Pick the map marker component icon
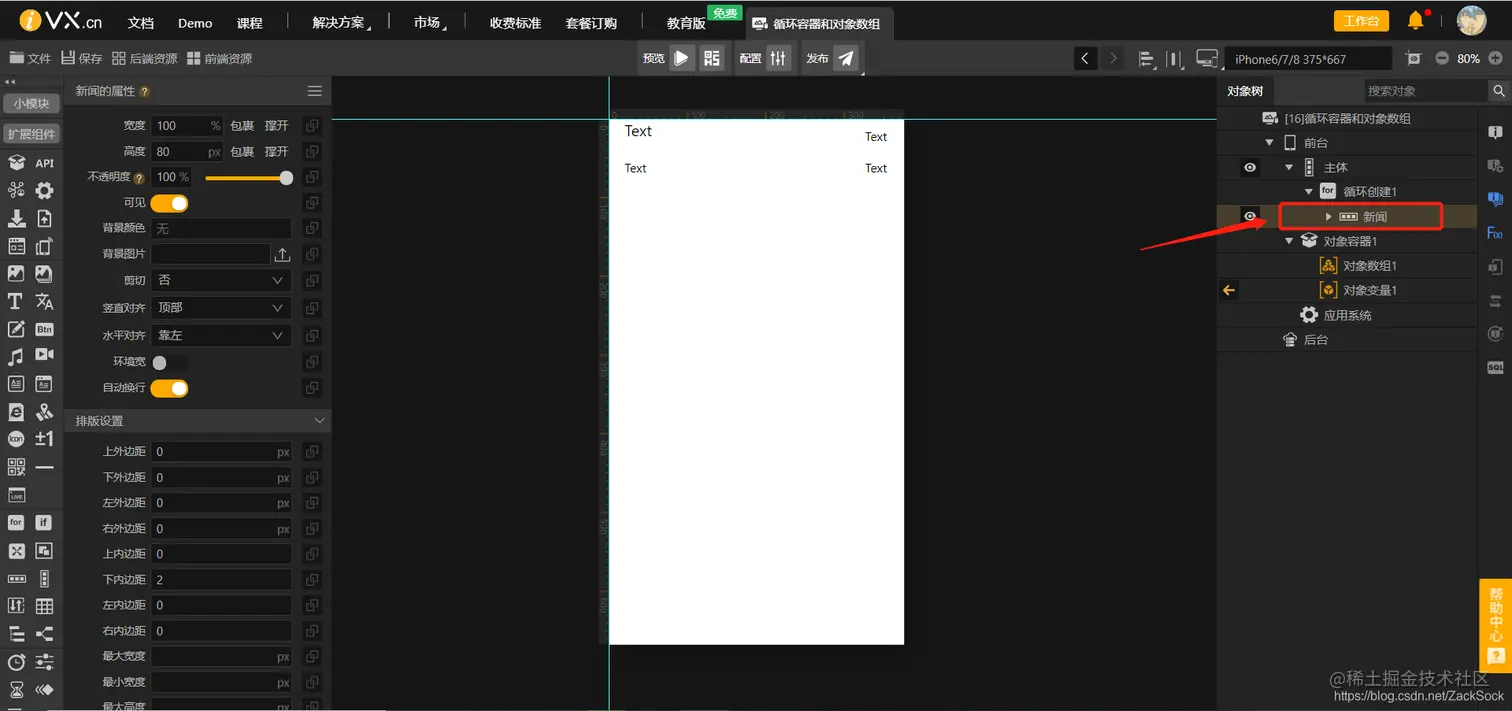 44,411
